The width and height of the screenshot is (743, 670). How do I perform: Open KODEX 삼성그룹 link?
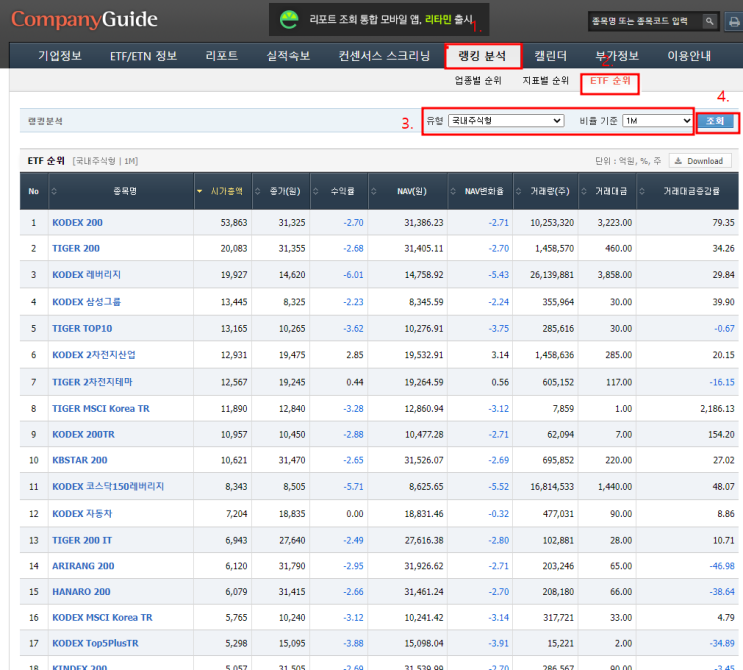point(86,302)
